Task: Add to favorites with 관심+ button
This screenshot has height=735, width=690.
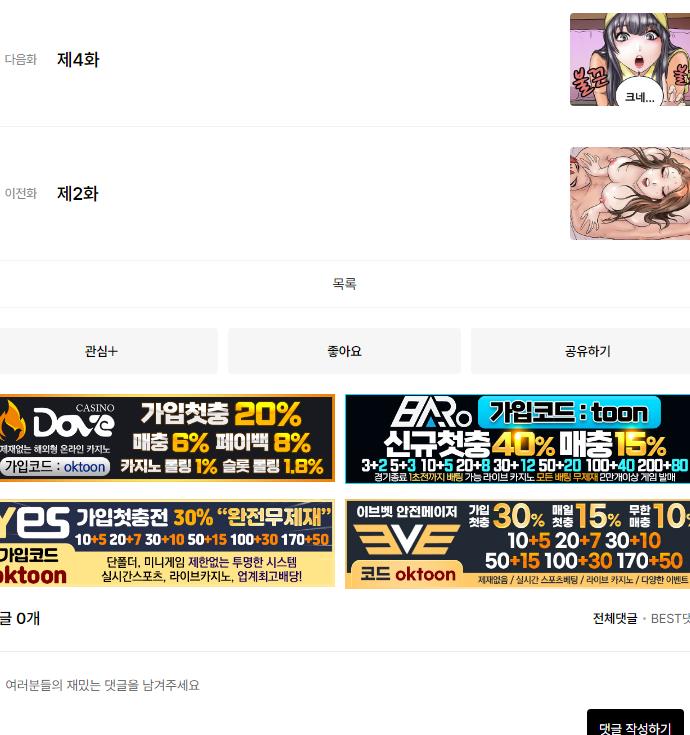Action: (x=108, y=351)
